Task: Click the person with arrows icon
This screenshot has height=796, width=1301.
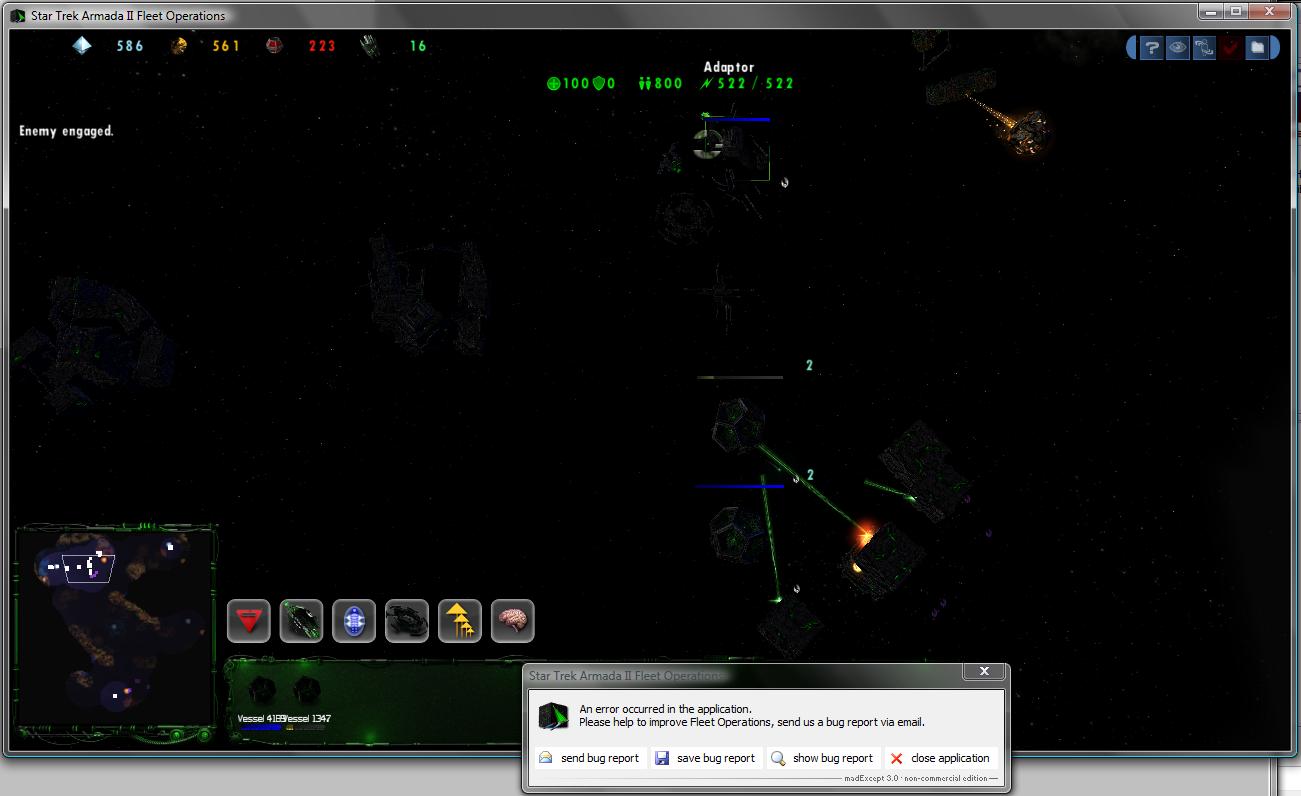Action: (1204, 48)
